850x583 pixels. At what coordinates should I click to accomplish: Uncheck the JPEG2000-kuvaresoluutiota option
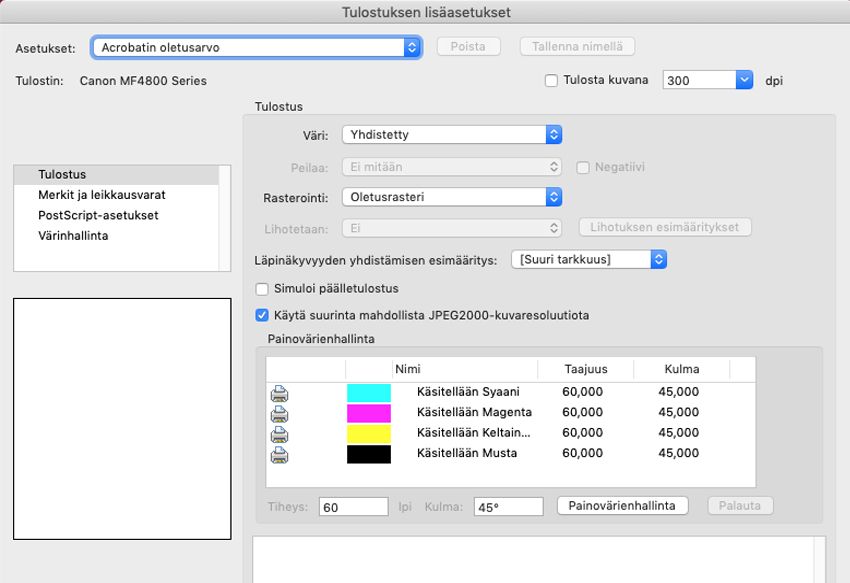(263, 315)
